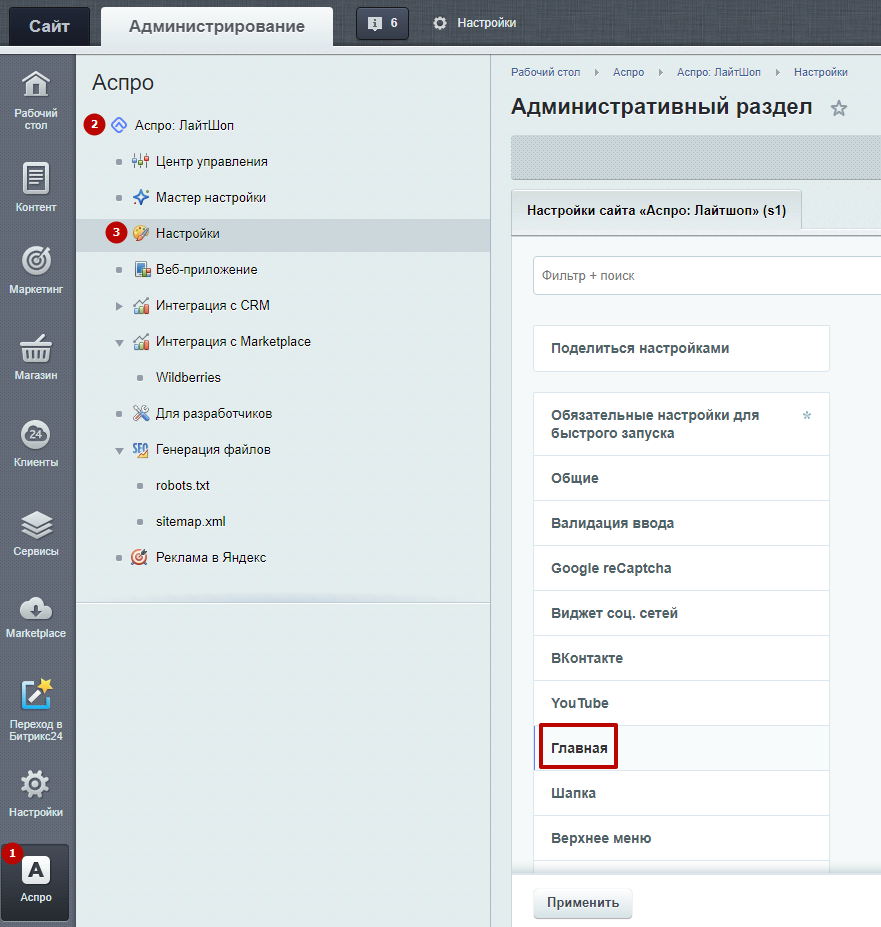Open the Общие settings section
Screen dimensions: 881x927
pyautogui.click(x=681, y=478)
